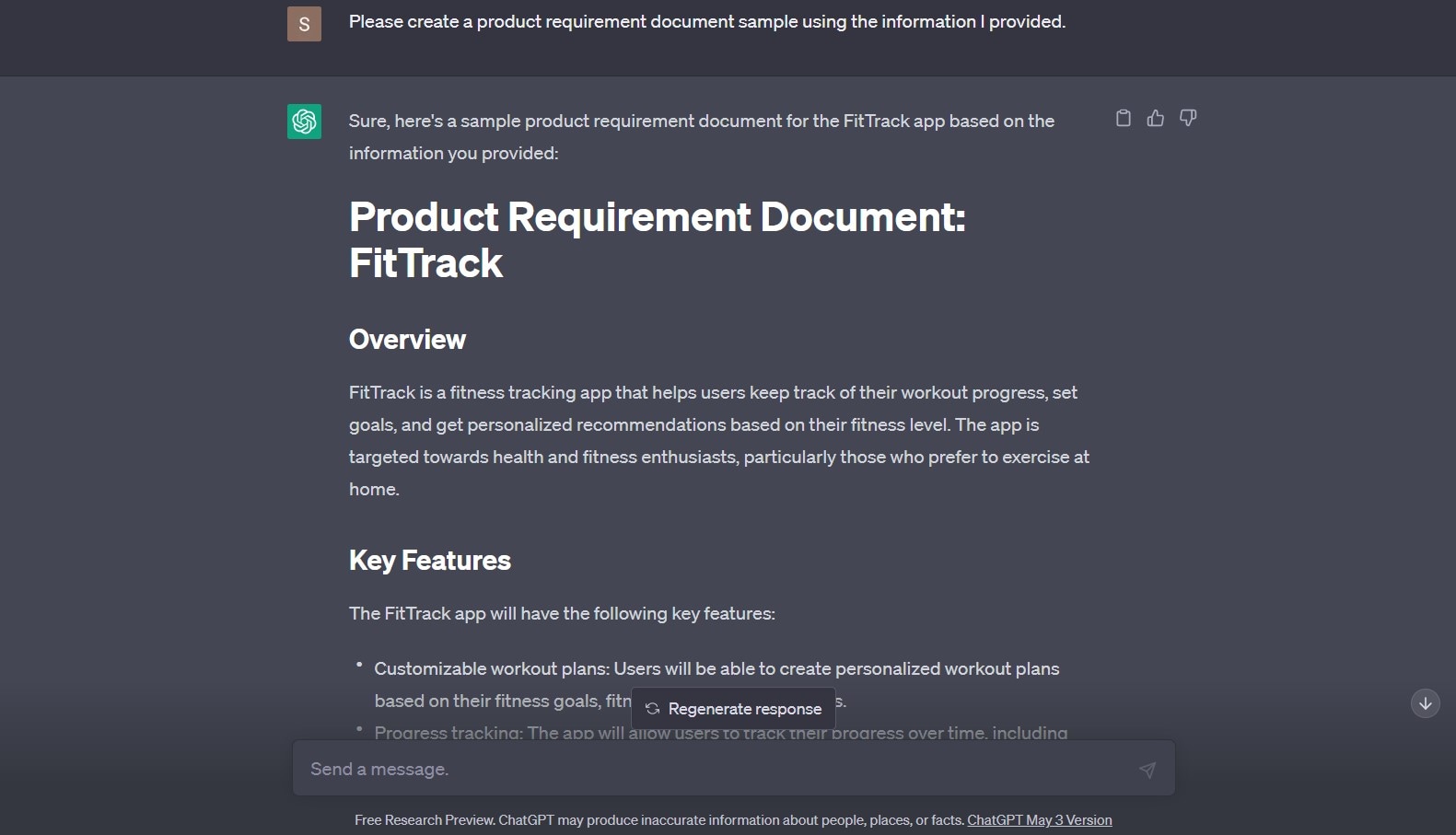Click the green ChatGPT logo avatar
1456x835 pixels.
(x=304, y=122)
